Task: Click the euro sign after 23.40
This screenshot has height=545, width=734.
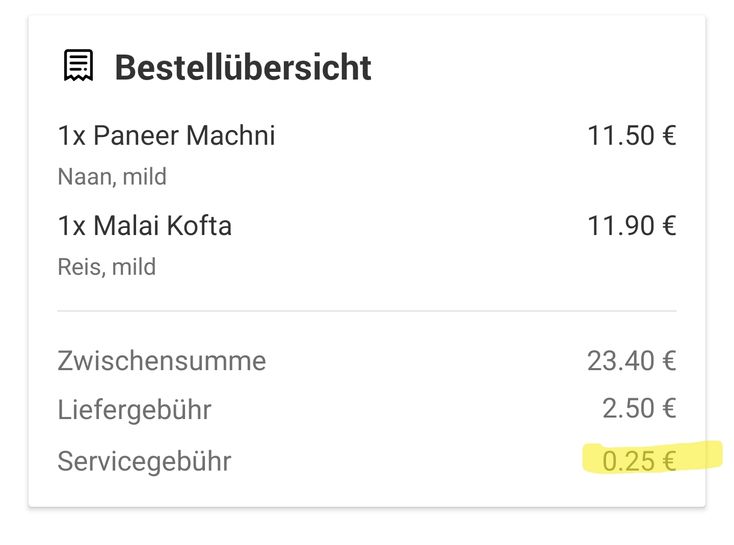Action: [669, 361]
